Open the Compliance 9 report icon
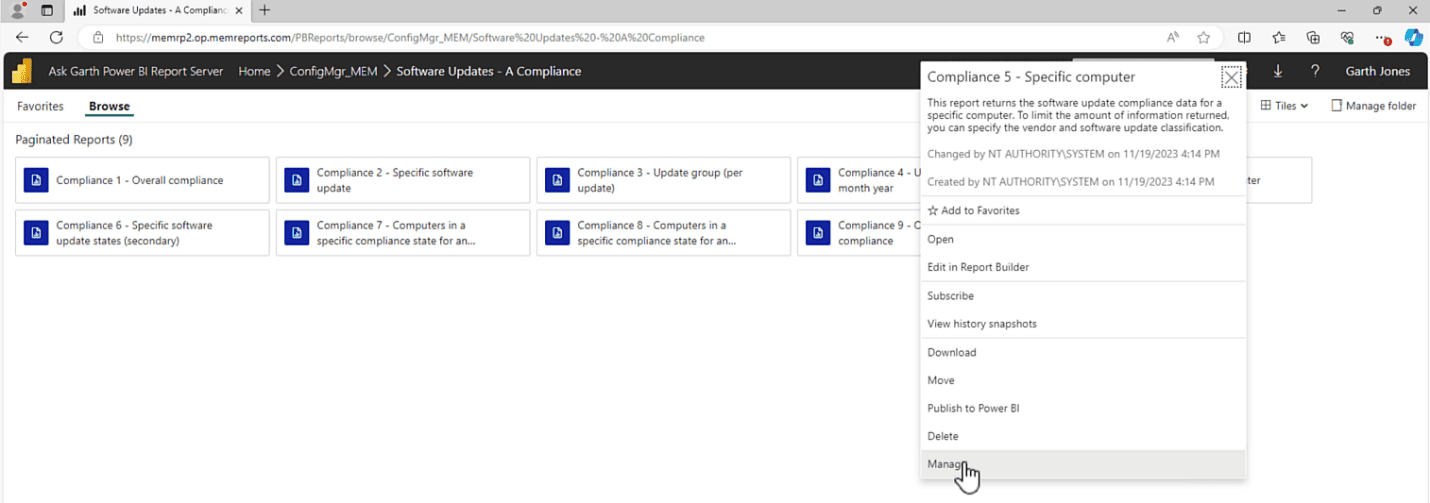The width and height of the screenshot is (1430, 503). tap(818, 233)
